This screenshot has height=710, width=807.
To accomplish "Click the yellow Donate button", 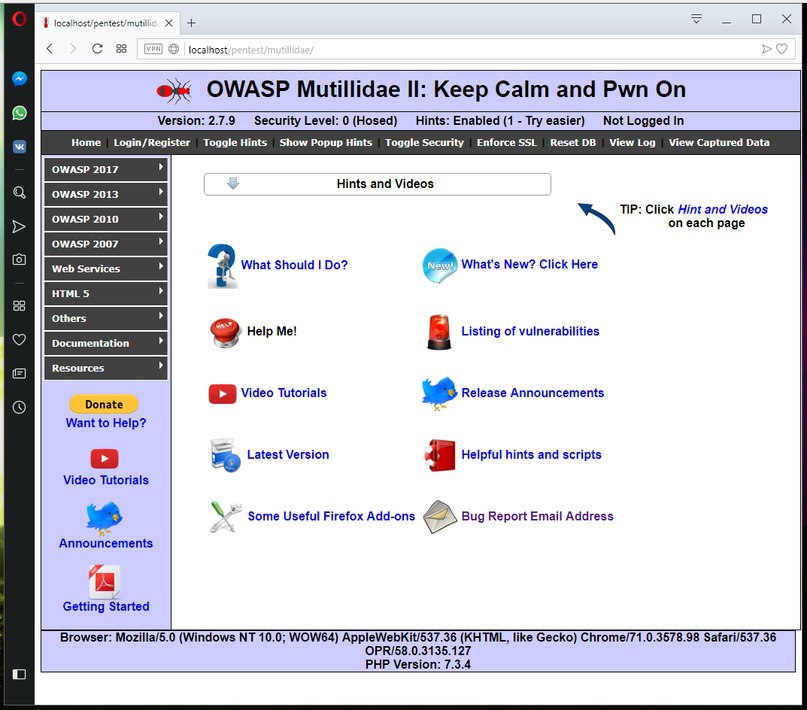I will 104,404.
